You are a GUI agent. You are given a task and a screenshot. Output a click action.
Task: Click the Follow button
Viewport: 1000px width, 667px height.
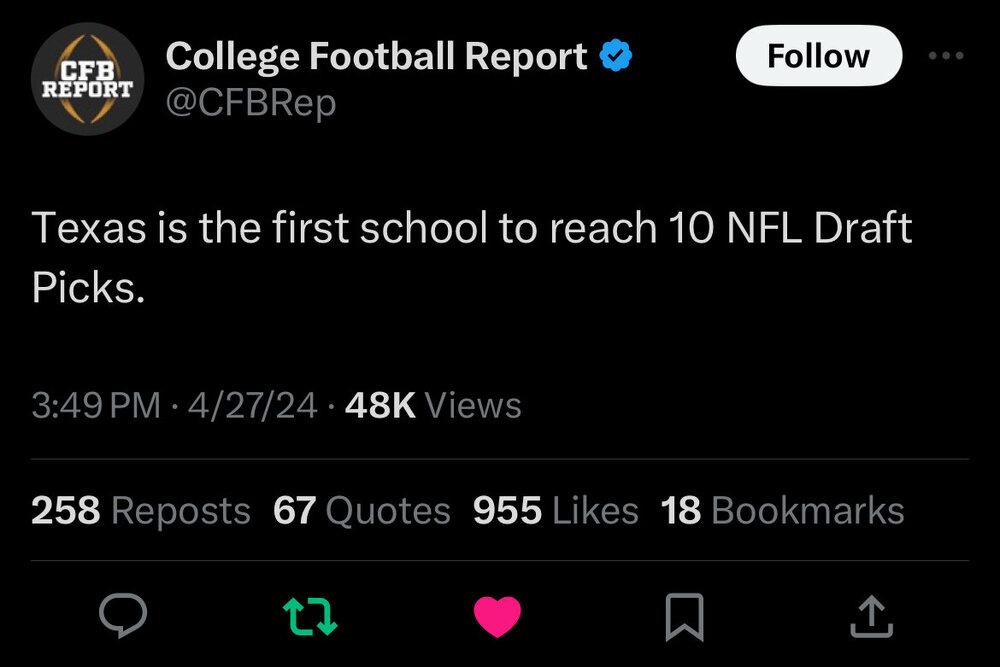point(818,56)
